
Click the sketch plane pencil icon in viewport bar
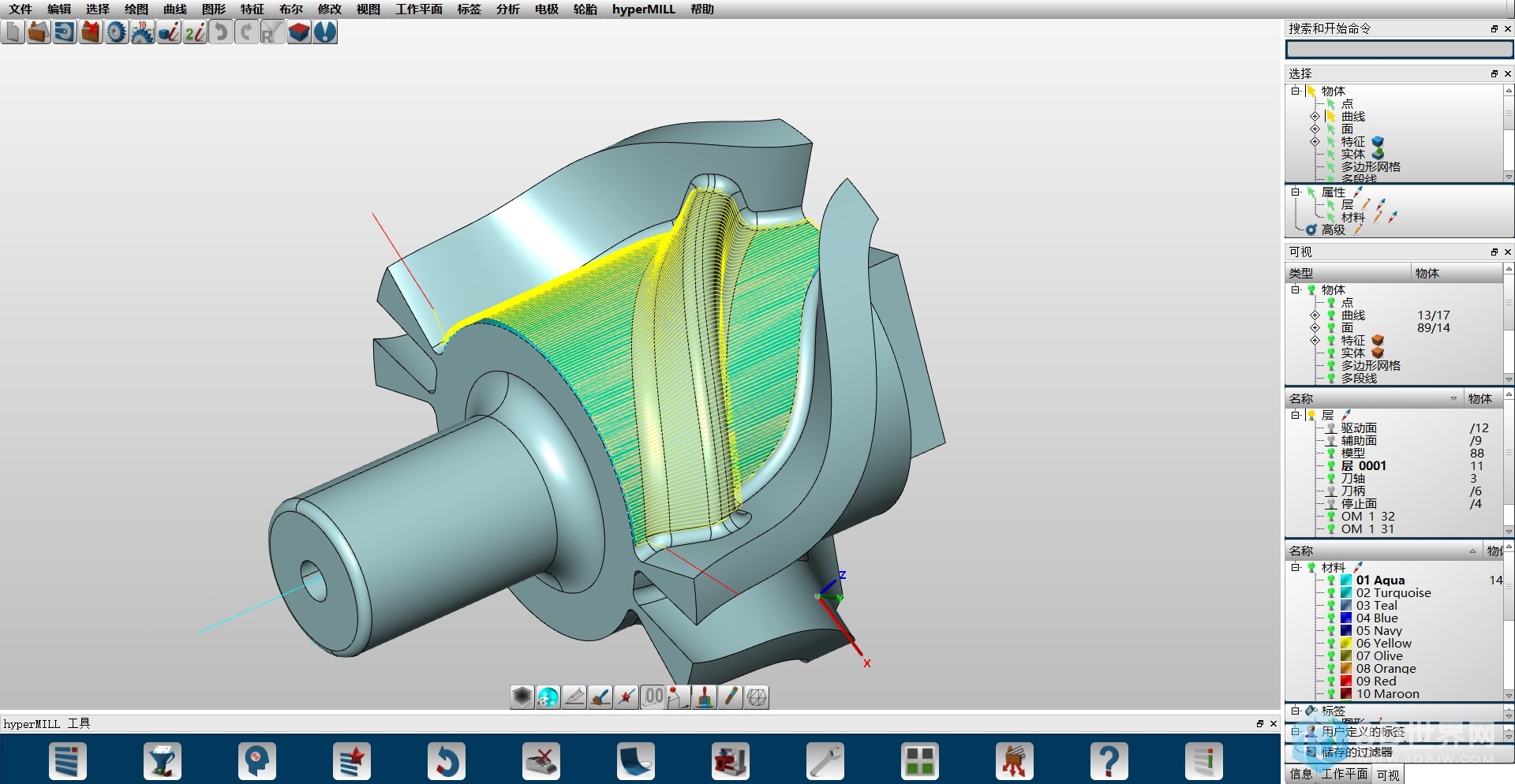tap(574, 697)
